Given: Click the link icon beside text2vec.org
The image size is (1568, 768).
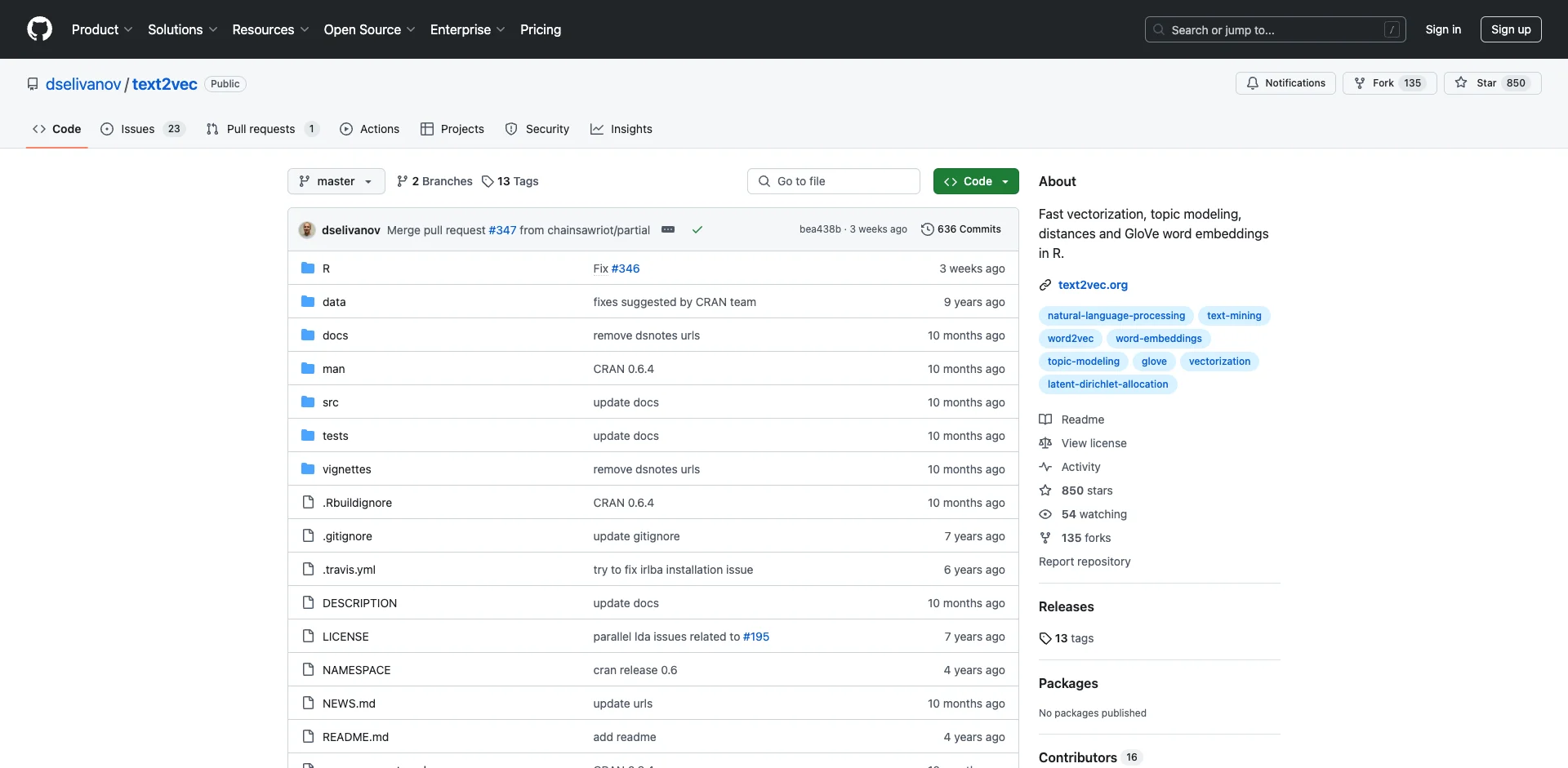Looking at the screenshot, I should point(1045,285).
